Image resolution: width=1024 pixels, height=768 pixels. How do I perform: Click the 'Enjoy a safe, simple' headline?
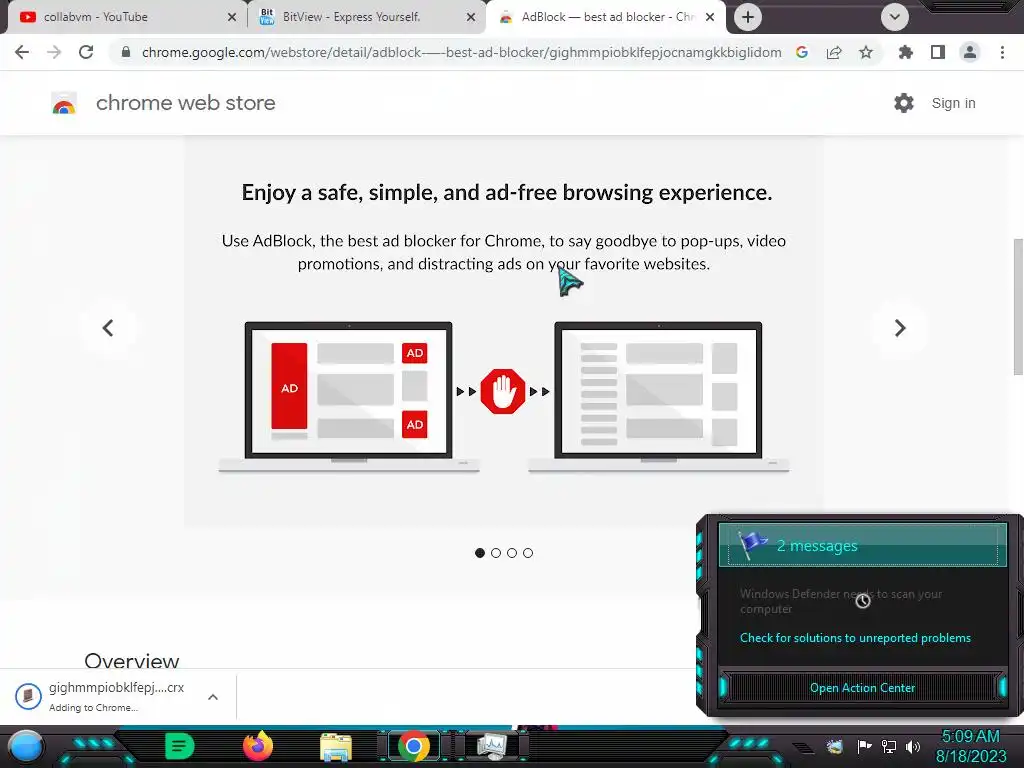tap(507, 193)
